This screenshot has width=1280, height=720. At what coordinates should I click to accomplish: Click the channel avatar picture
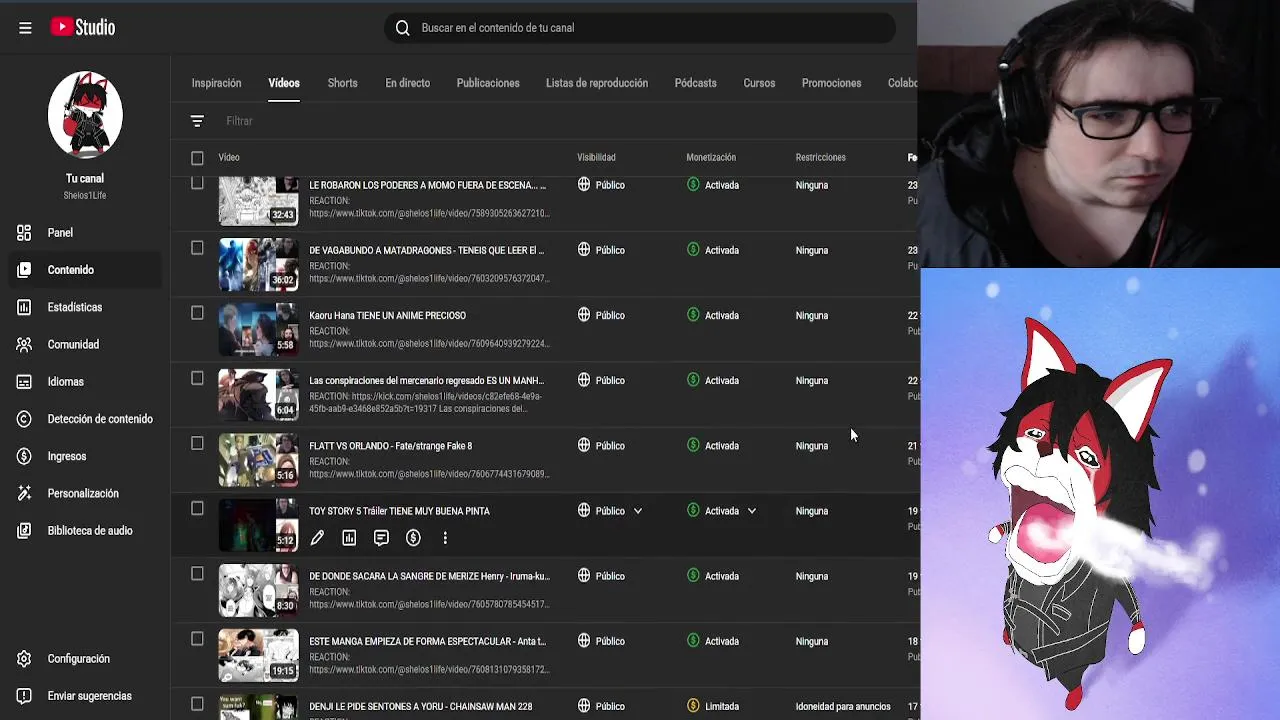(85, 114)
